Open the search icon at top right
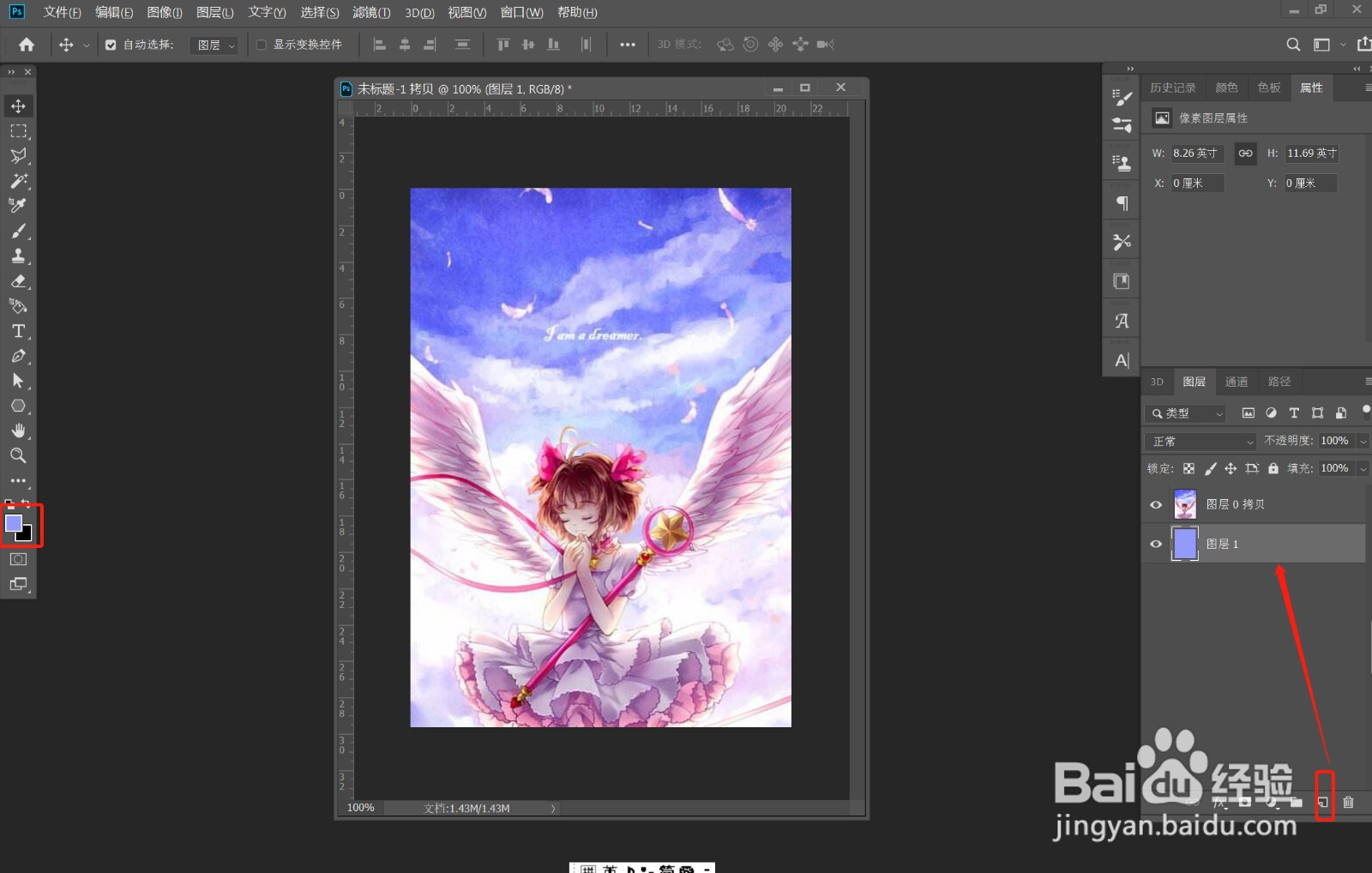This screenshot has width=1372, height=873. point(1293,45)
